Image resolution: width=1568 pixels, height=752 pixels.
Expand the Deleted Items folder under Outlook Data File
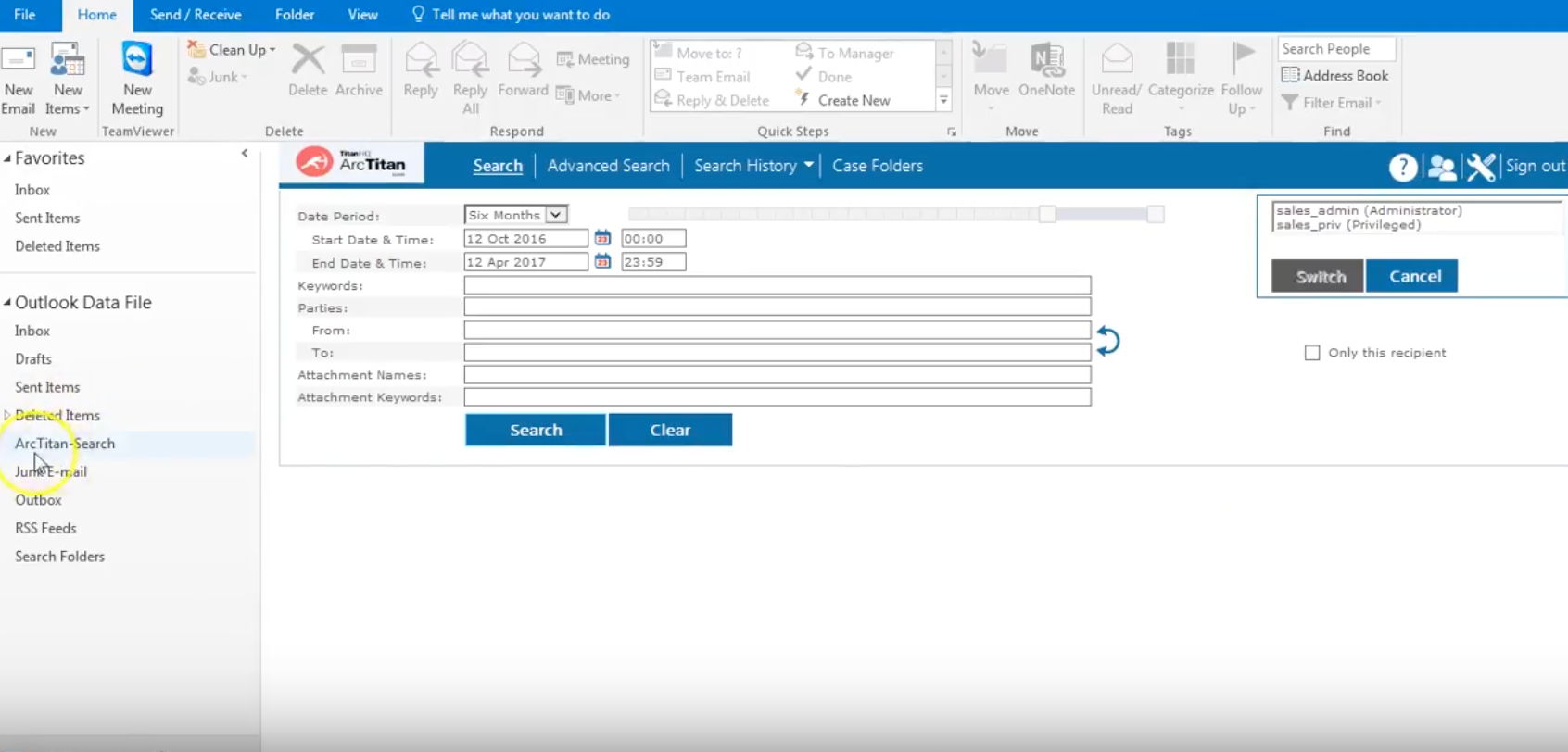(x=7, y=416)
